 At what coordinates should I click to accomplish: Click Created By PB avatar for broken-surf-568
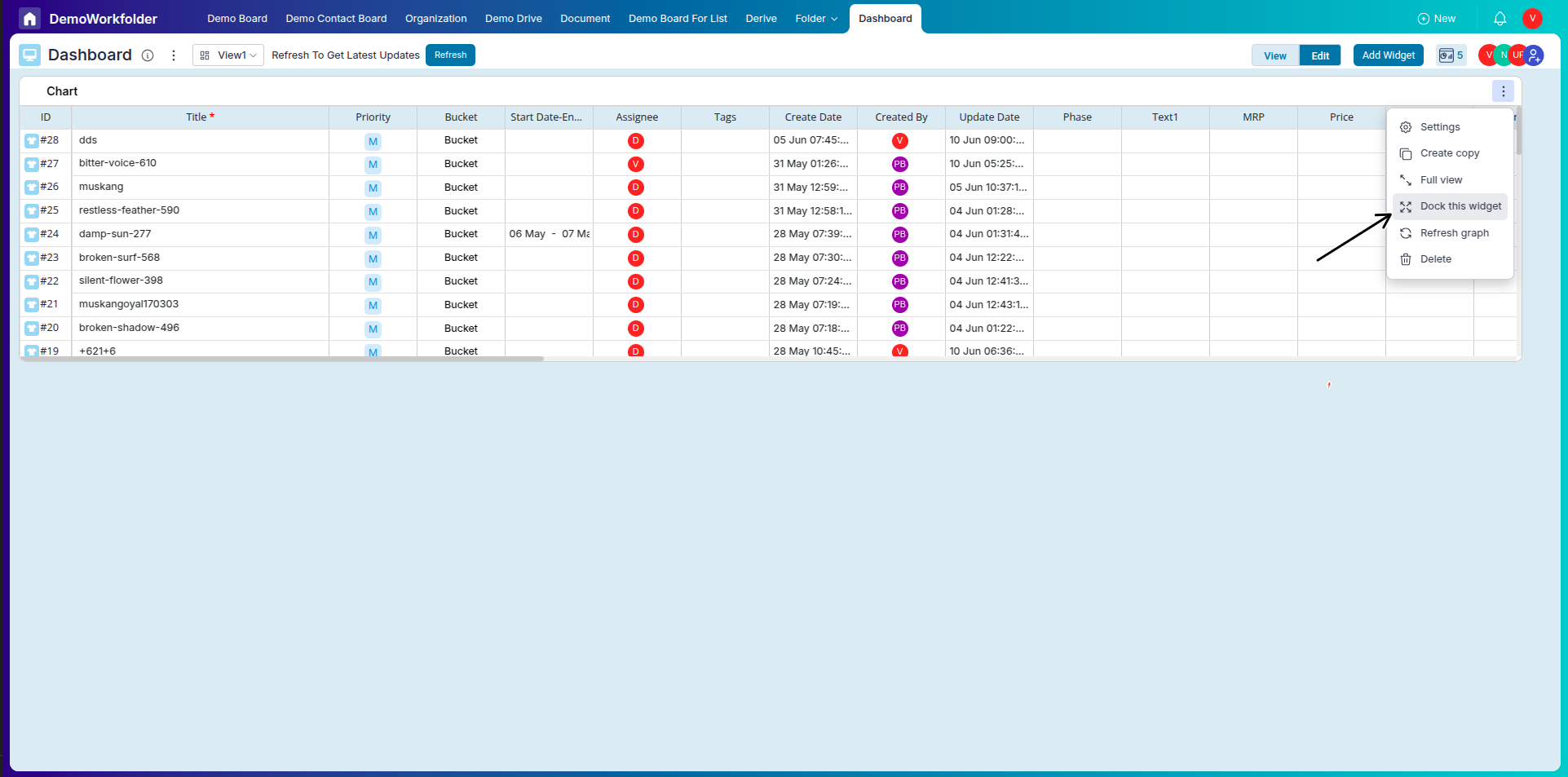pos(900,258)
